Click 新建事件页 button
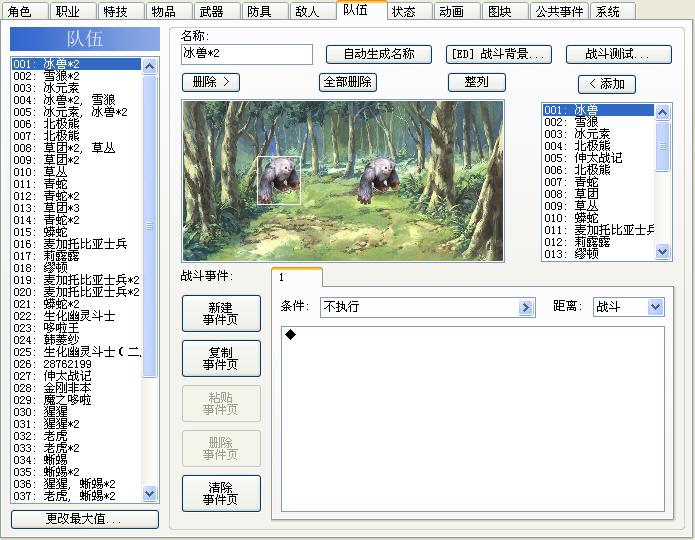695x540 pixels. click(x=221, y=313)
